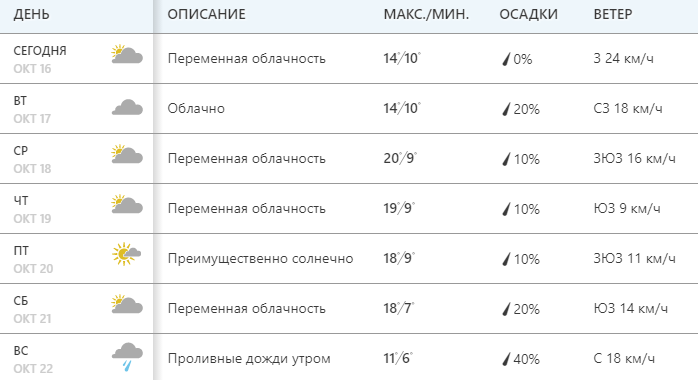Select the ОСАДКИ column header
The height and width of the screenshot is (380, 698).
528,15
